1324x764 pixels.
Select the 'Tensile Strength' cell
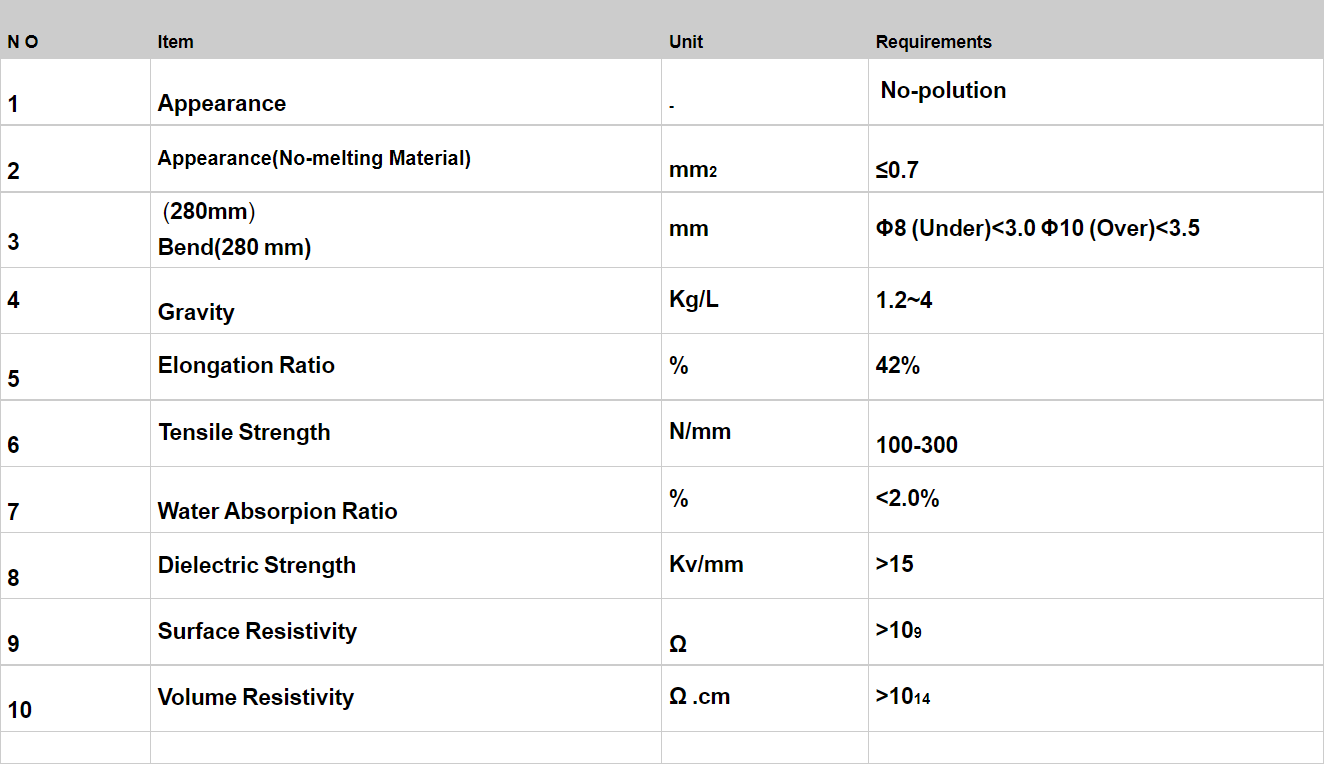coord(405,434)
